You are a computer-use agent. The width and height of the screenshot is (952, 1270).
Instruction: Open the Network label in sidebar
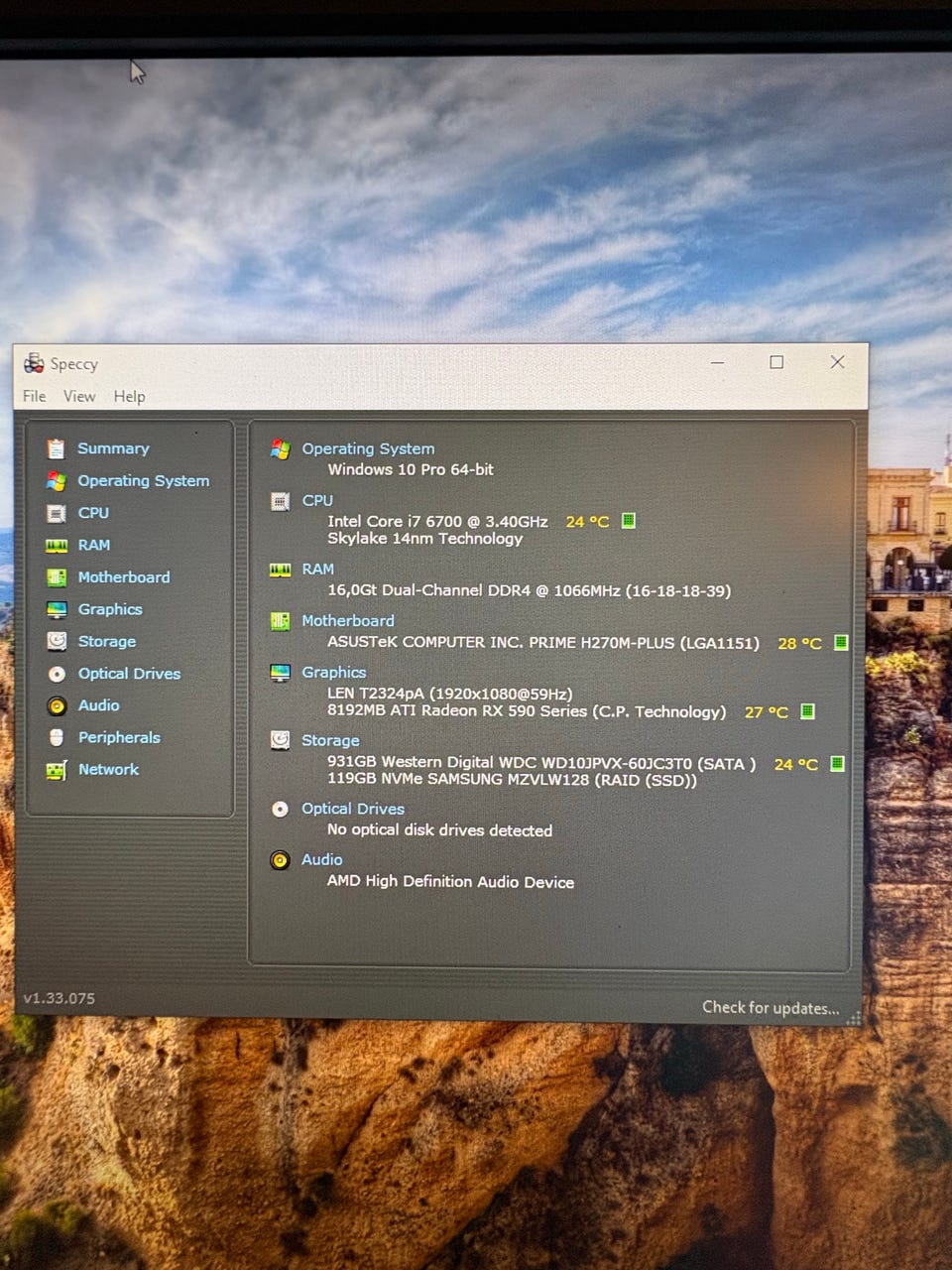coord(108,769)
